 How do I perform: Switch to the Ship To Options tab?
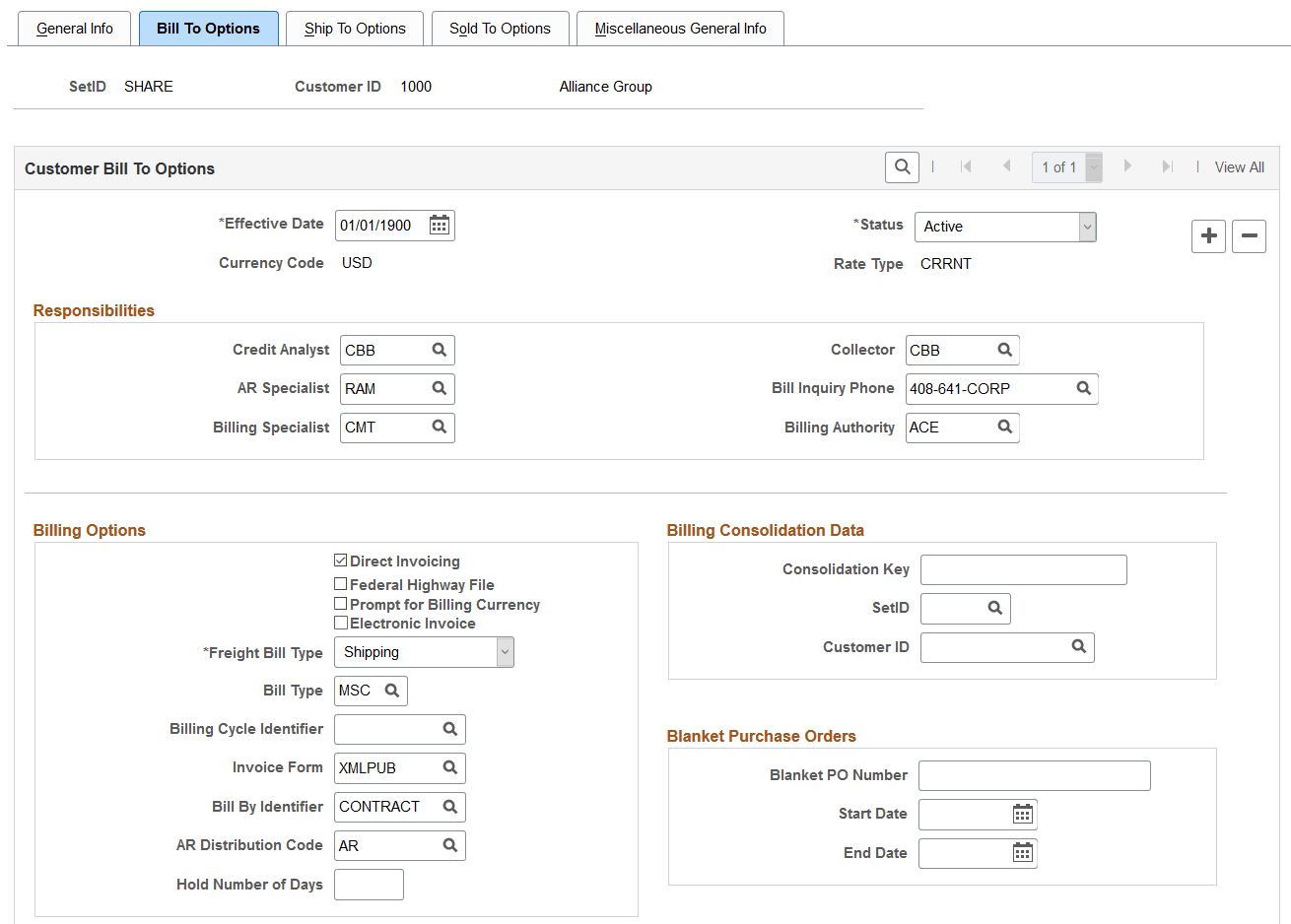[354, 29]
